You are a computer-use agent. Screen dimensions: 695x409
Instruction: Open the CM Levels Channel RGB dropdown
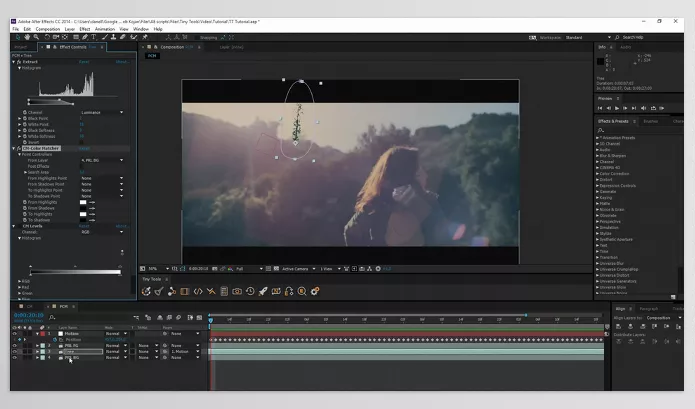tap(102, 232)
